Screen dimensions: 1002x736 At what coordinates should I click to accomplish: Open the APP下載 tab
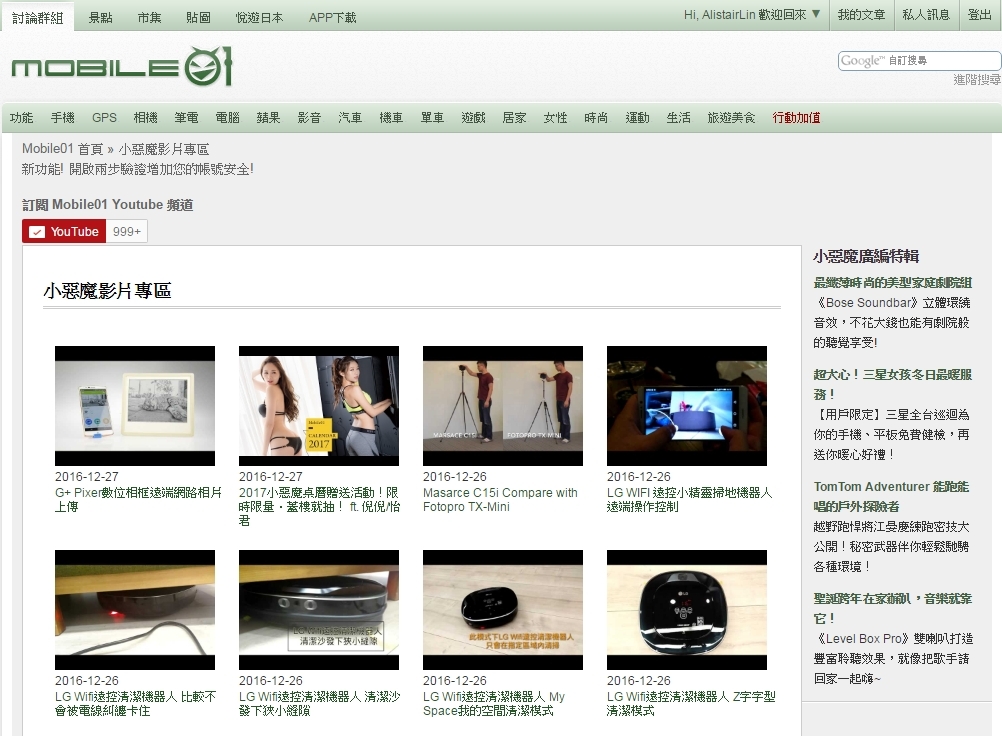(x=332, y=17)
